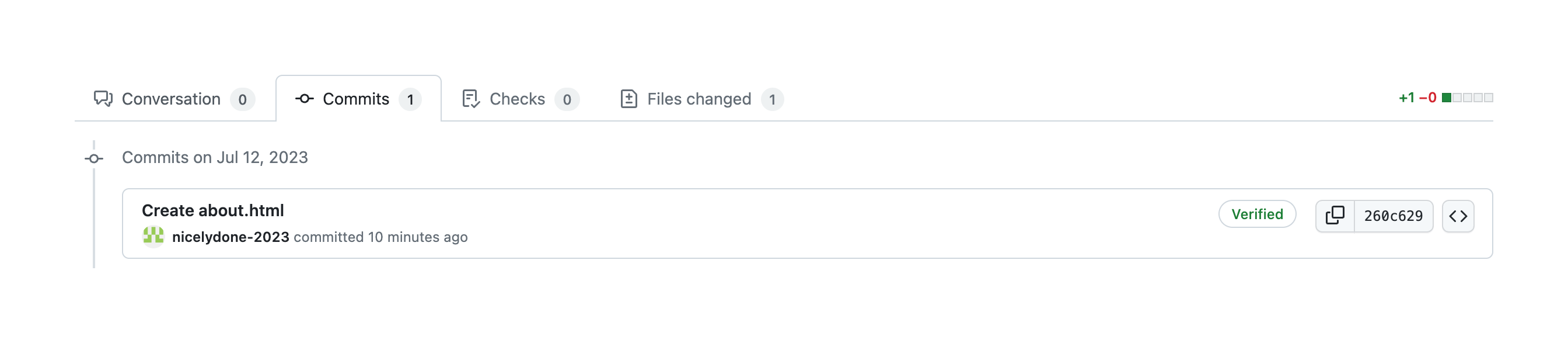Screen dimensions: 1568x343
Task: Click the Verified signature badge
Action: (x=1256, y=214)
